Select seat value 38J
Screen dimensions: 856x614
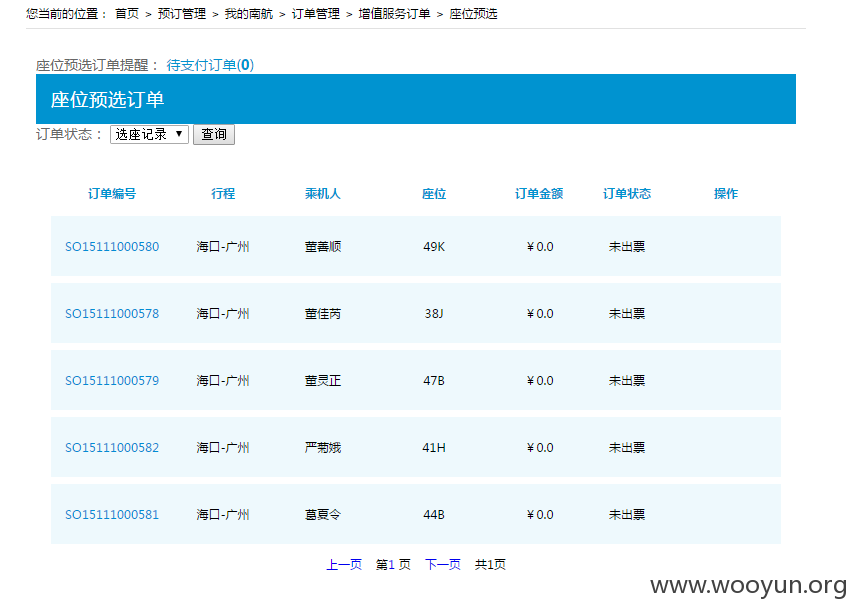[x=434, y=314]
